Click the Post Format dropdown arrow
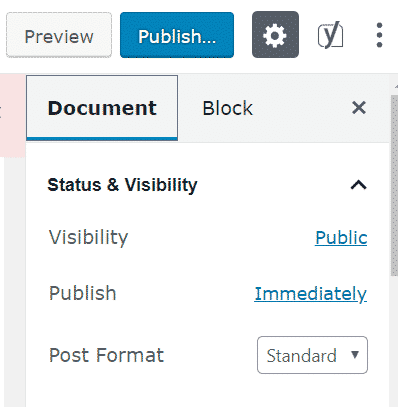The height and width of the screenshot is (407, 398). tap(355, 355)
